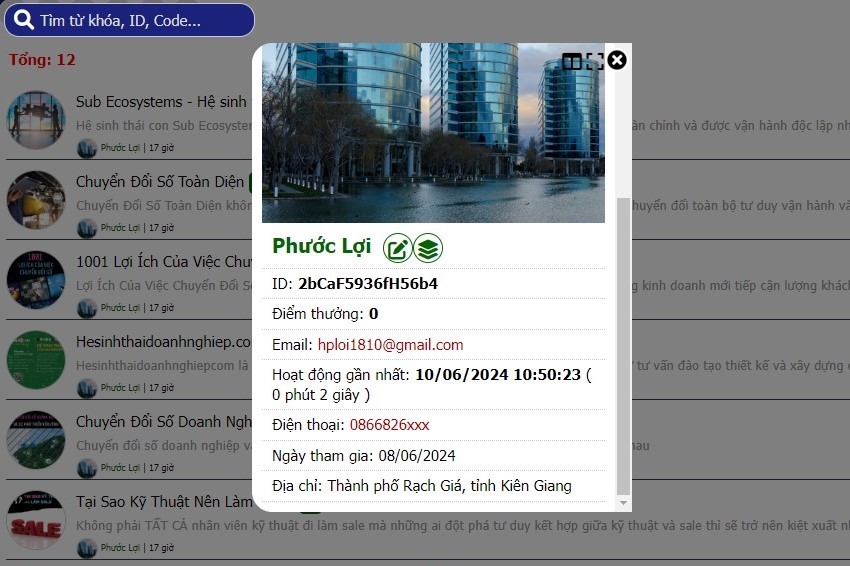Screen dimensions: 850x566
Task: Click the edit profile pencil icon
Action: tap(397, 248)
